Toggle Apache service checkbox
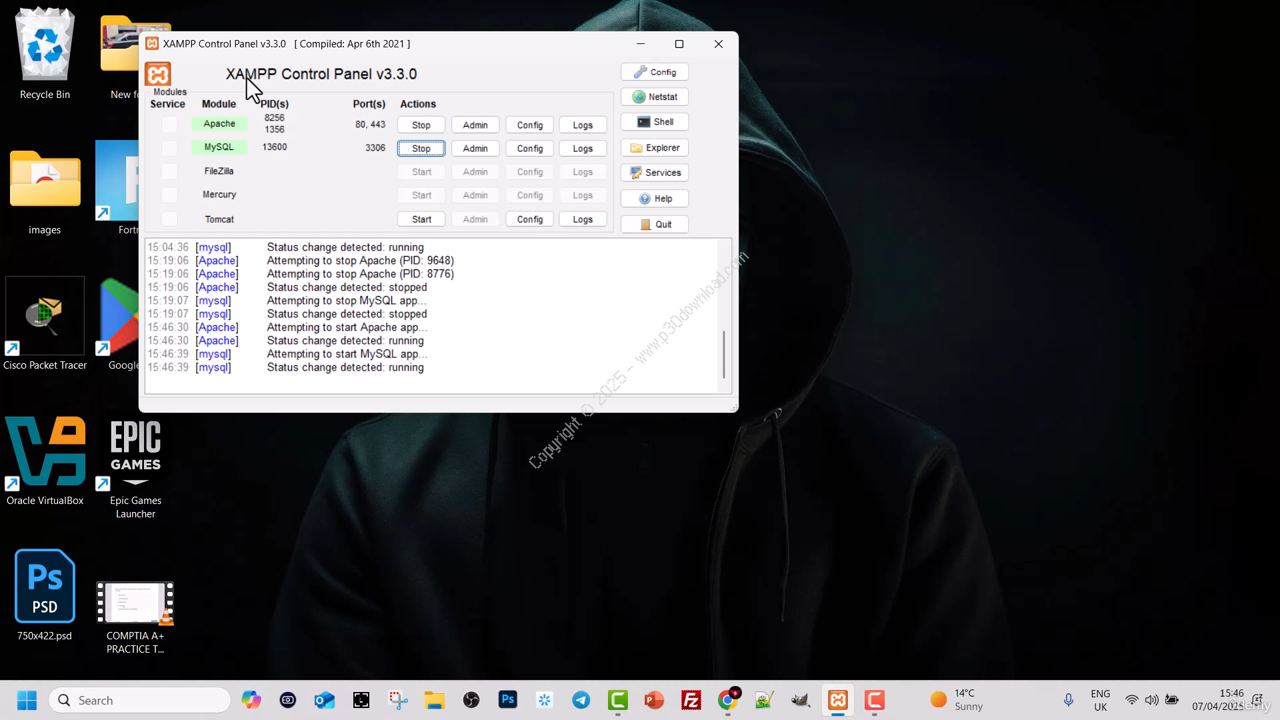The width and height of the screenshot is (1280, 720). 169,124
